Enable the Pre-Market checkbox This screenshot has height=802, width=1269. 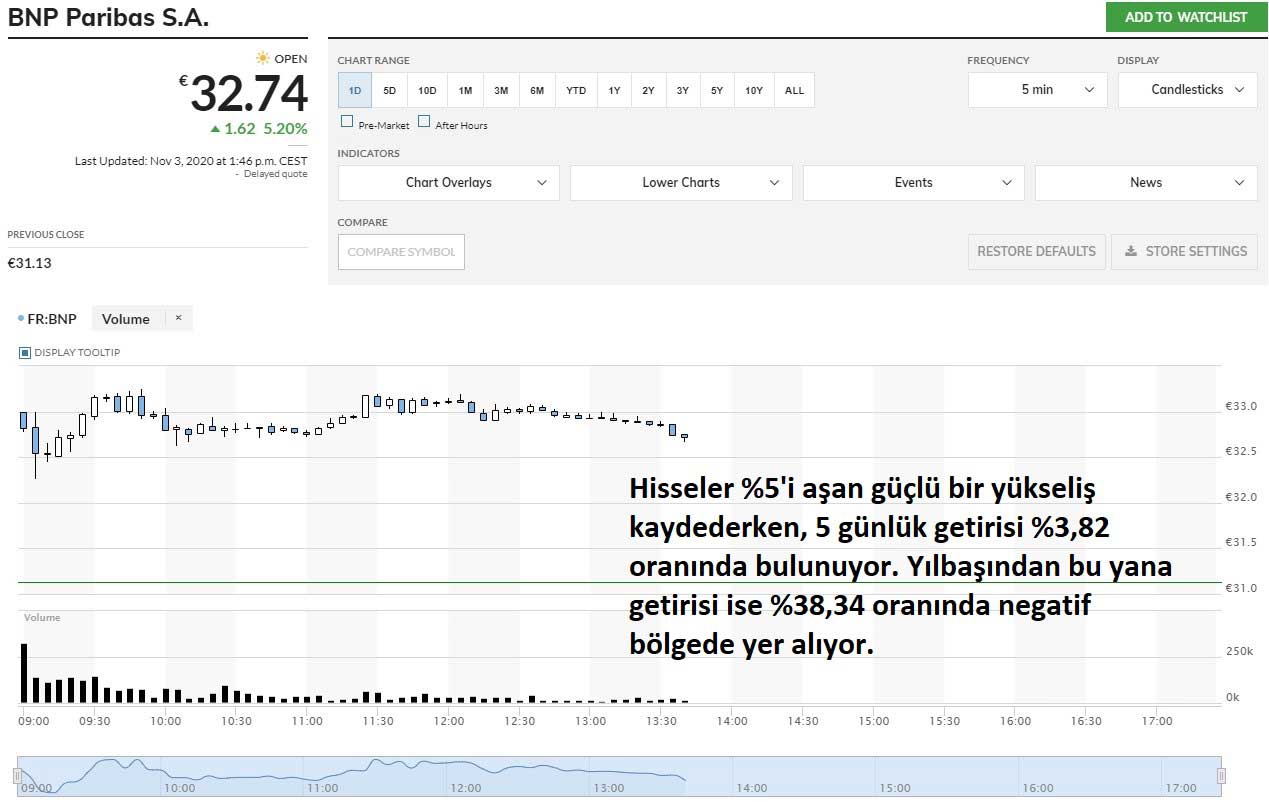point(347,122)
